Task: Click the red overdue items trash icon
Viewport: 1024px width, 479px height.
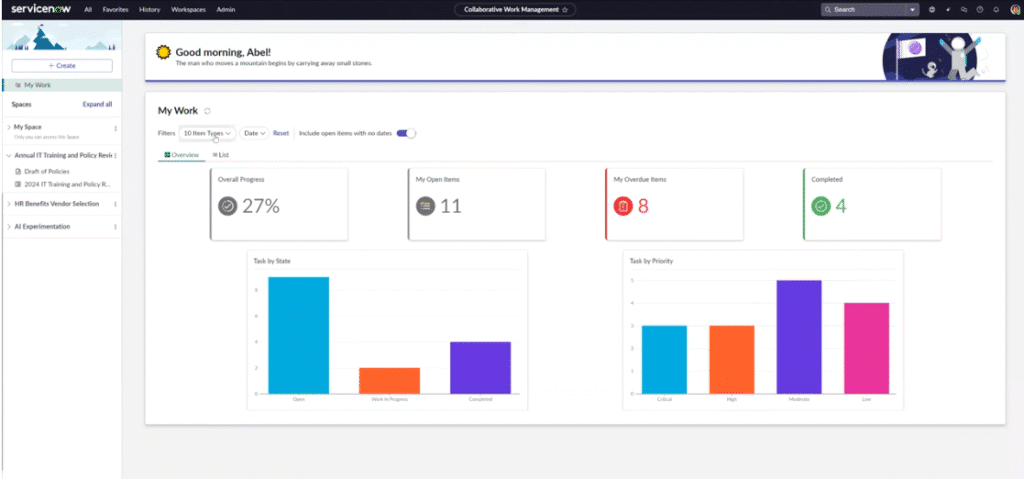Action: click(623, 207)
